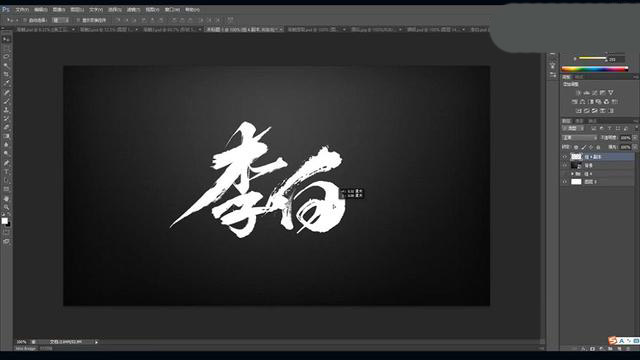
Task: Select the Eyedropper tool
Action: point(6,83)
